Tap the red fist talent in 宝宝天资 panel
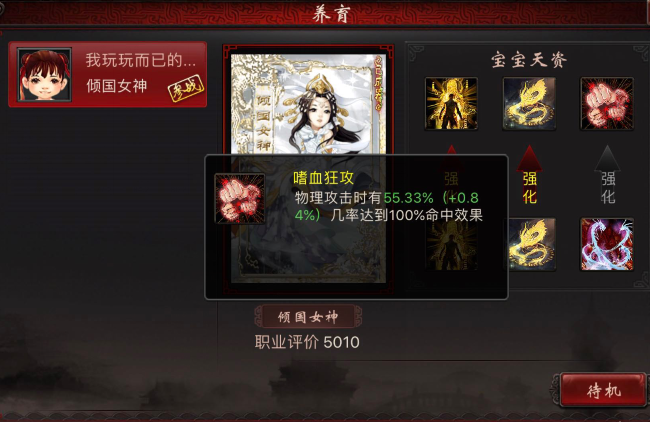This screenshot has height=422, width=650. [x=607, y=104]
